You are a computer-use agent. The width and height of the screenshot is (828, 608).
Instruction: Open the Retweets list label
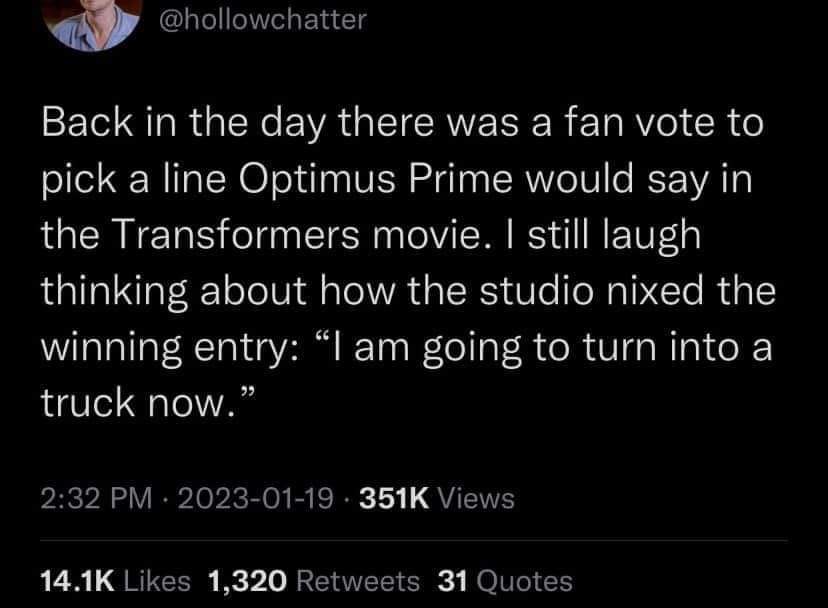[359, 580]
